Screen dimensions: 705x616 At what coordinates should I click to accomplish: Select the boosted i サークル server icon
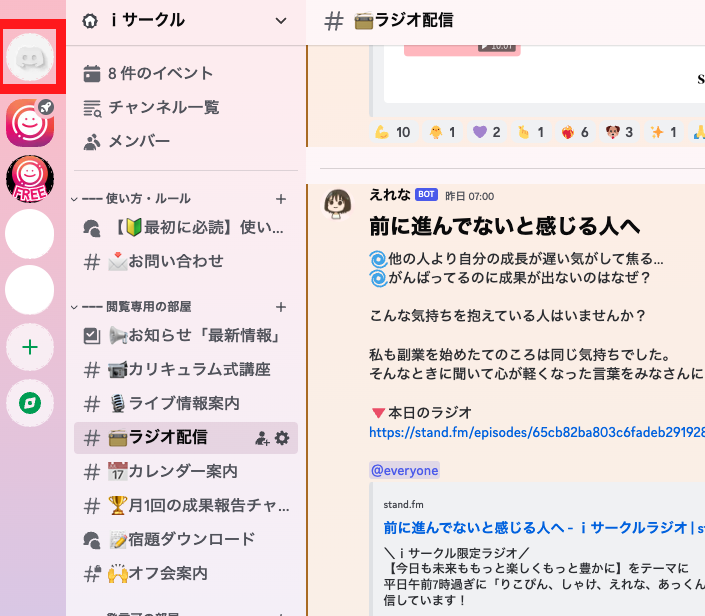(x=30, y=123)
